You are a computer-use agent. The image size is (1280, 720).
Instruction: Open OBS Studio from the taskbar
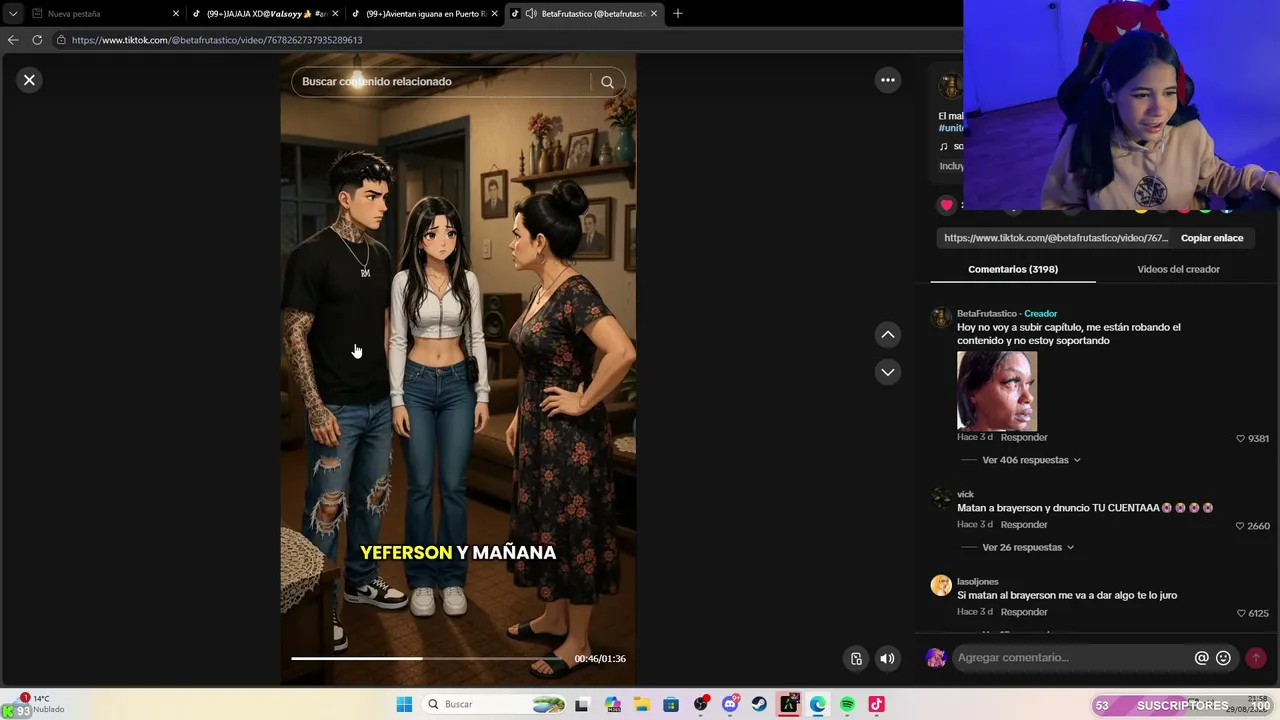701,704
